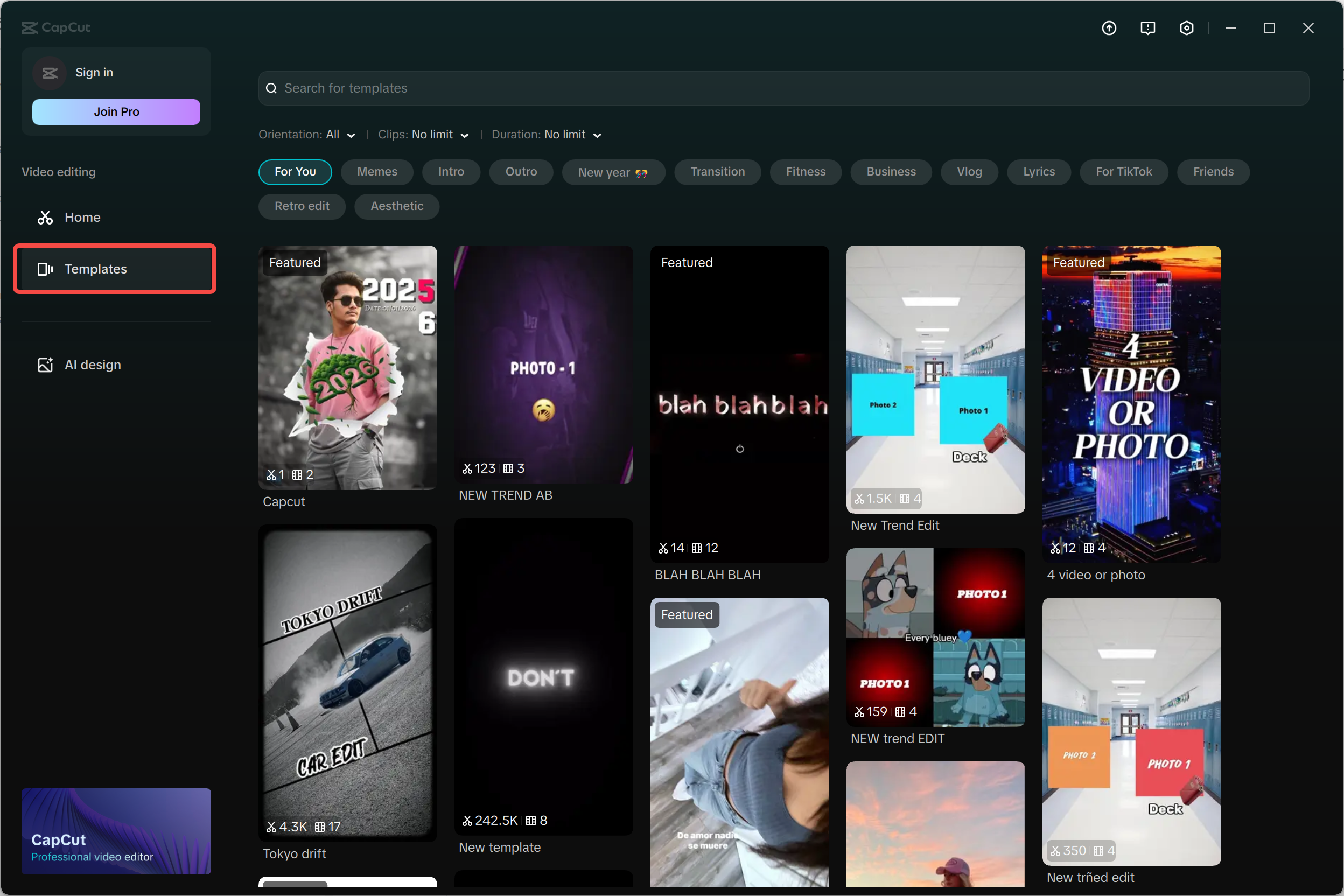Screen dimensions: 1344x896
Task: Open AI design from the sidebar
Action: click(x=45, y=364)
